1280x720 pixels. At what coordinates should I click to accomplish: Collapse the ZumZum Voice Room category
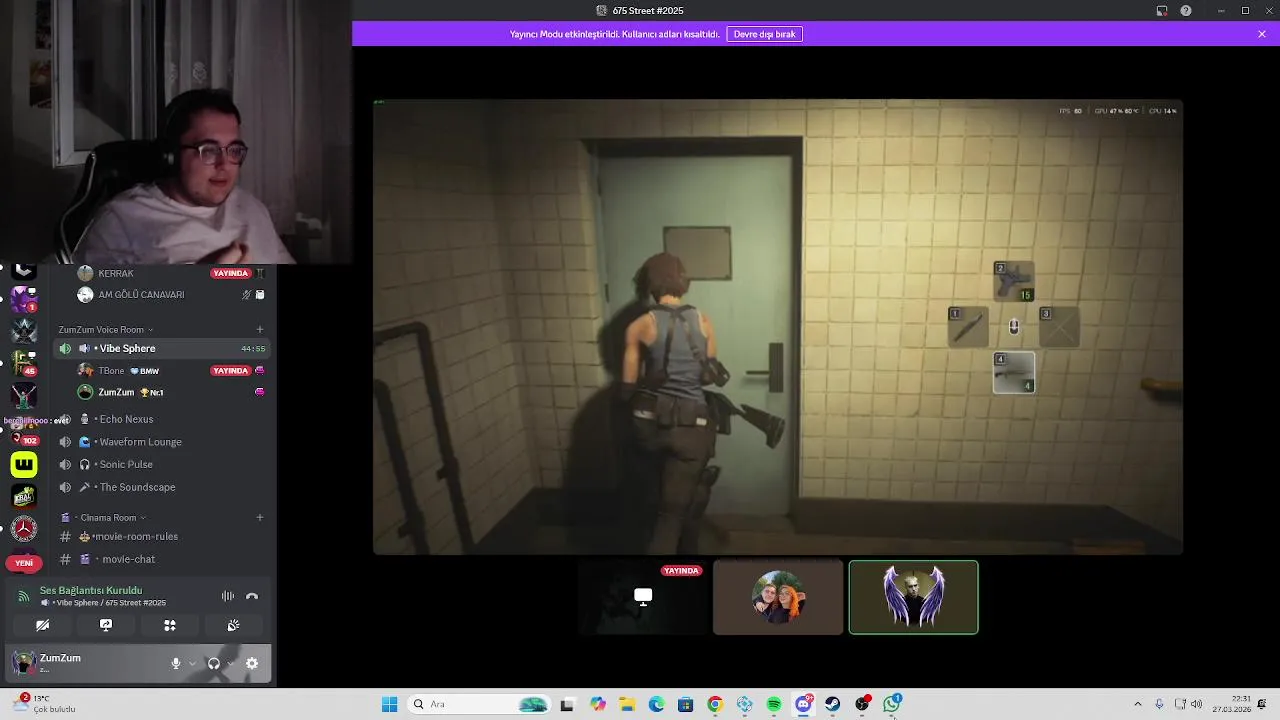[106, 329]
